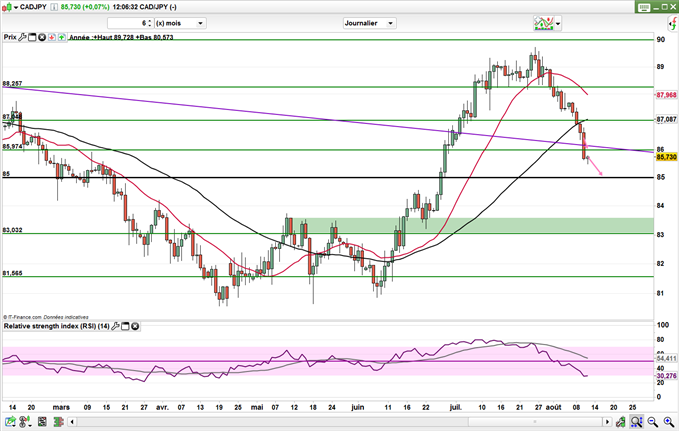Click the zoom out magnifier

point(653,421)
